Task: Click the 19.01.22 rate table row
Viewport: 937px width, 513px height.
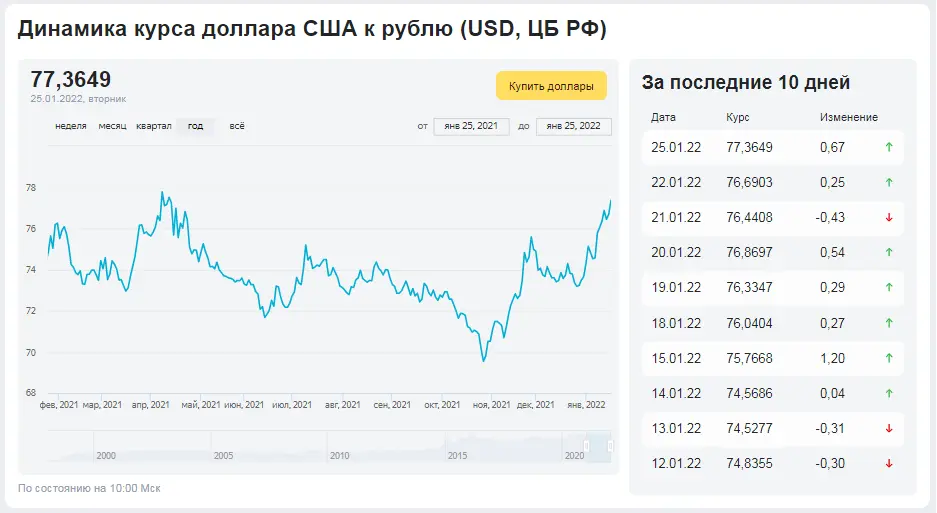Action: pos(773,288)
